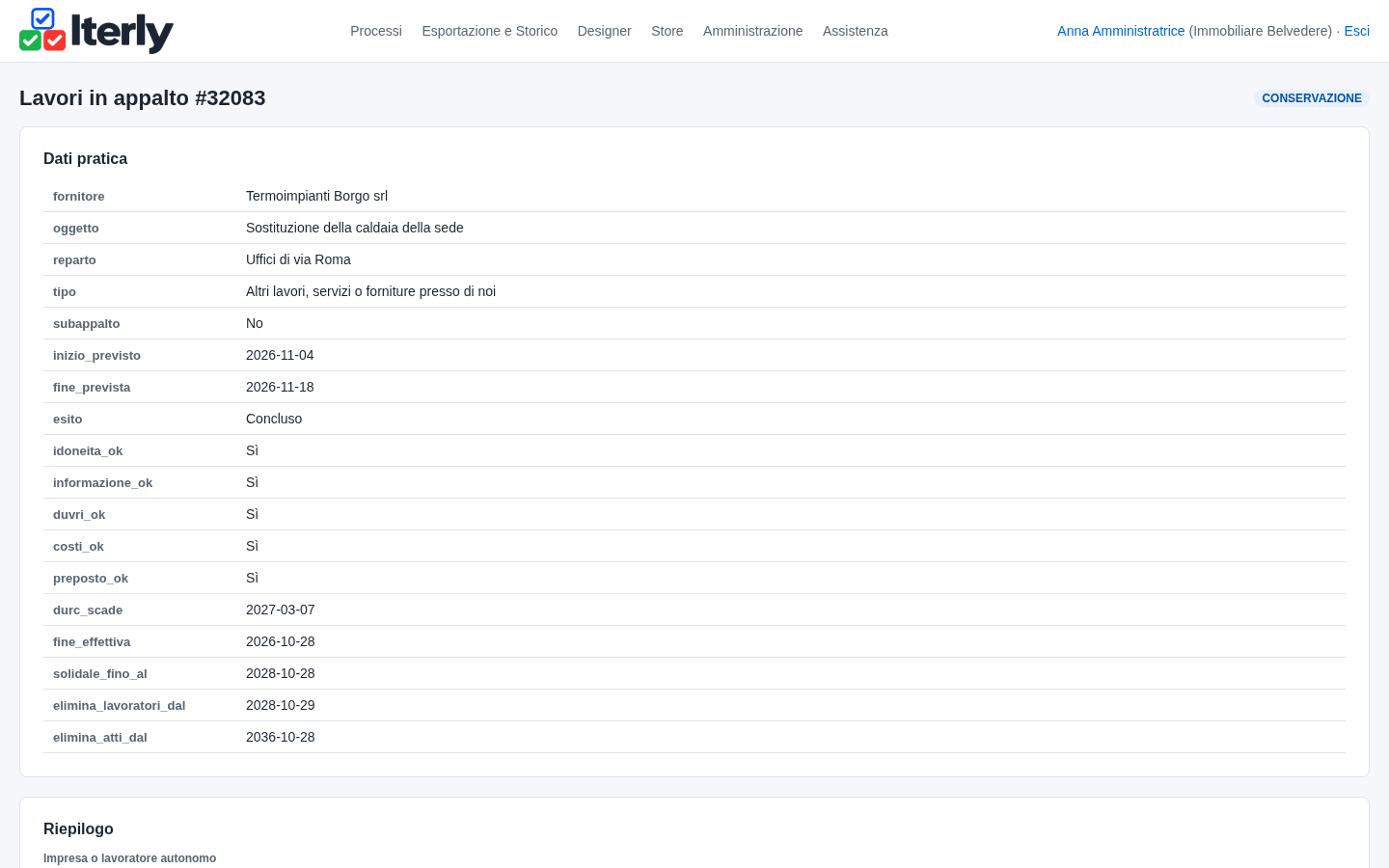Click the Riepilogo section heading
Screen dimensions: 1389x868
click(78, 829)
